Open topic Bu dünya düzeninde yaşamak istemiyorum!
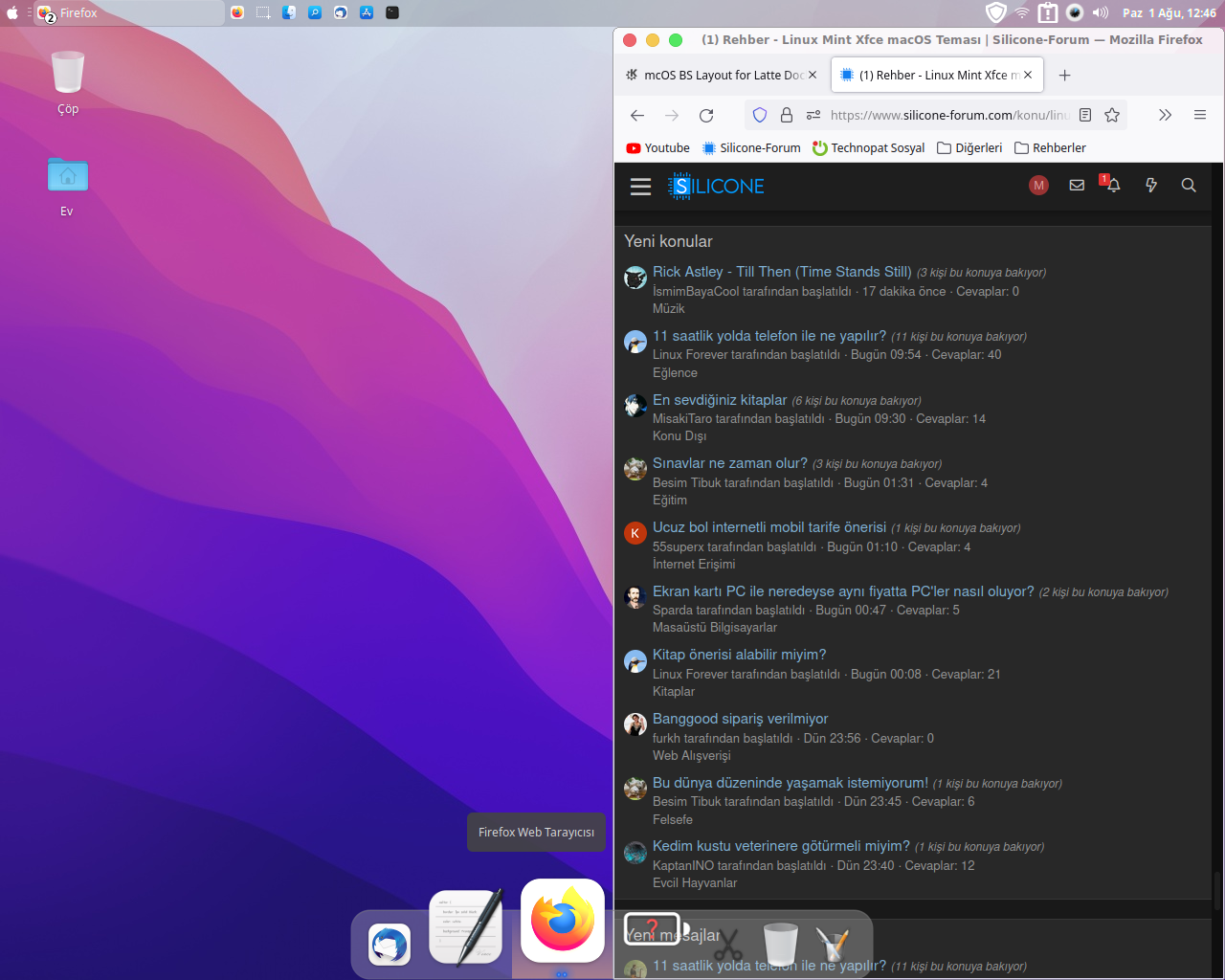The height and width of the screenshot is (980, 1225). pos(791,783)
